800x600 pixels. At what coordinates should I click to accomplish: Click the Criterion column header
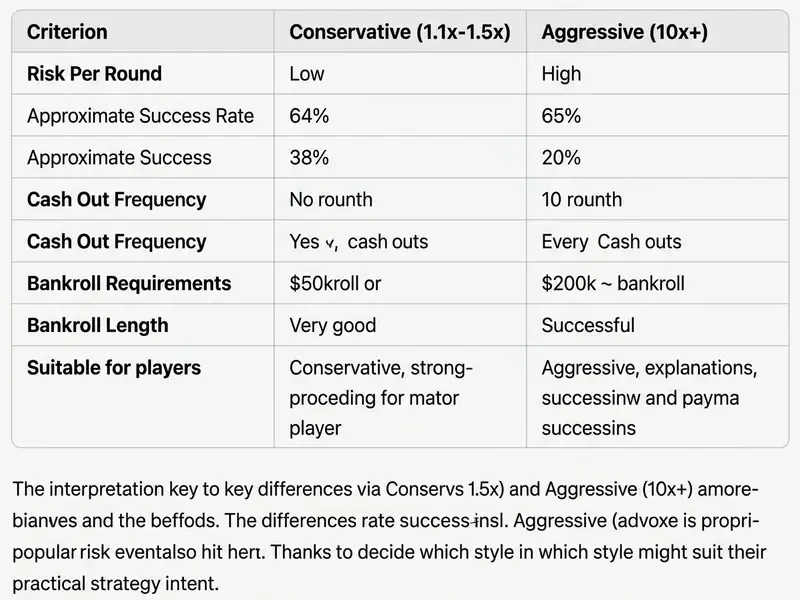coord(67,32)
